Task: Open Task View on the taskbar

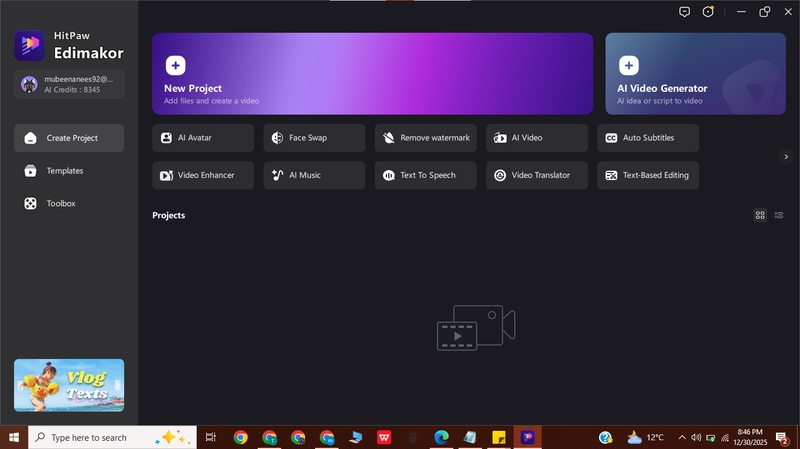Action: coord(210,437)
